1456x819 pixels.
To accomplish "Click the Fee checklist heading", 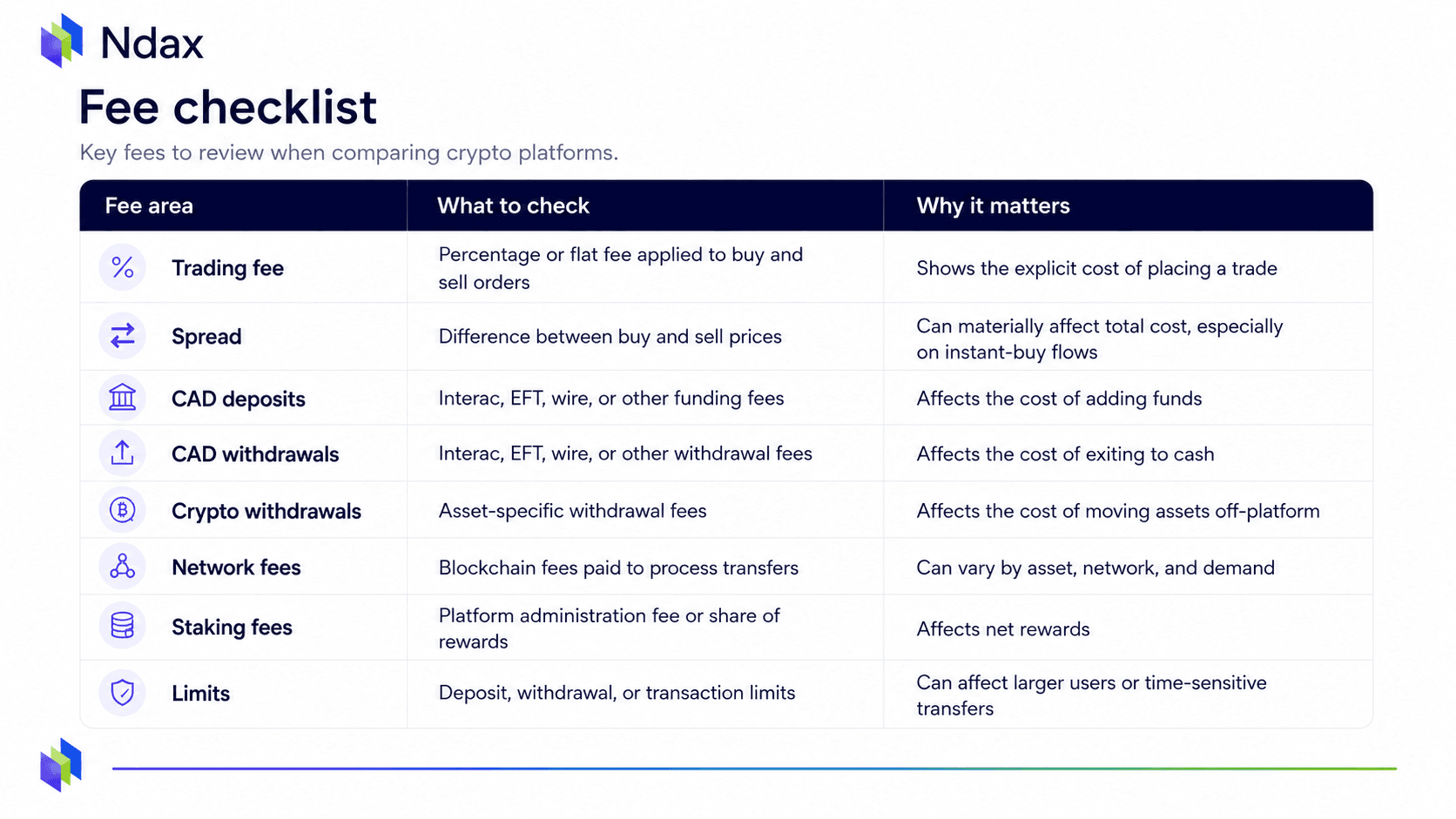I will tap(228, 108).
